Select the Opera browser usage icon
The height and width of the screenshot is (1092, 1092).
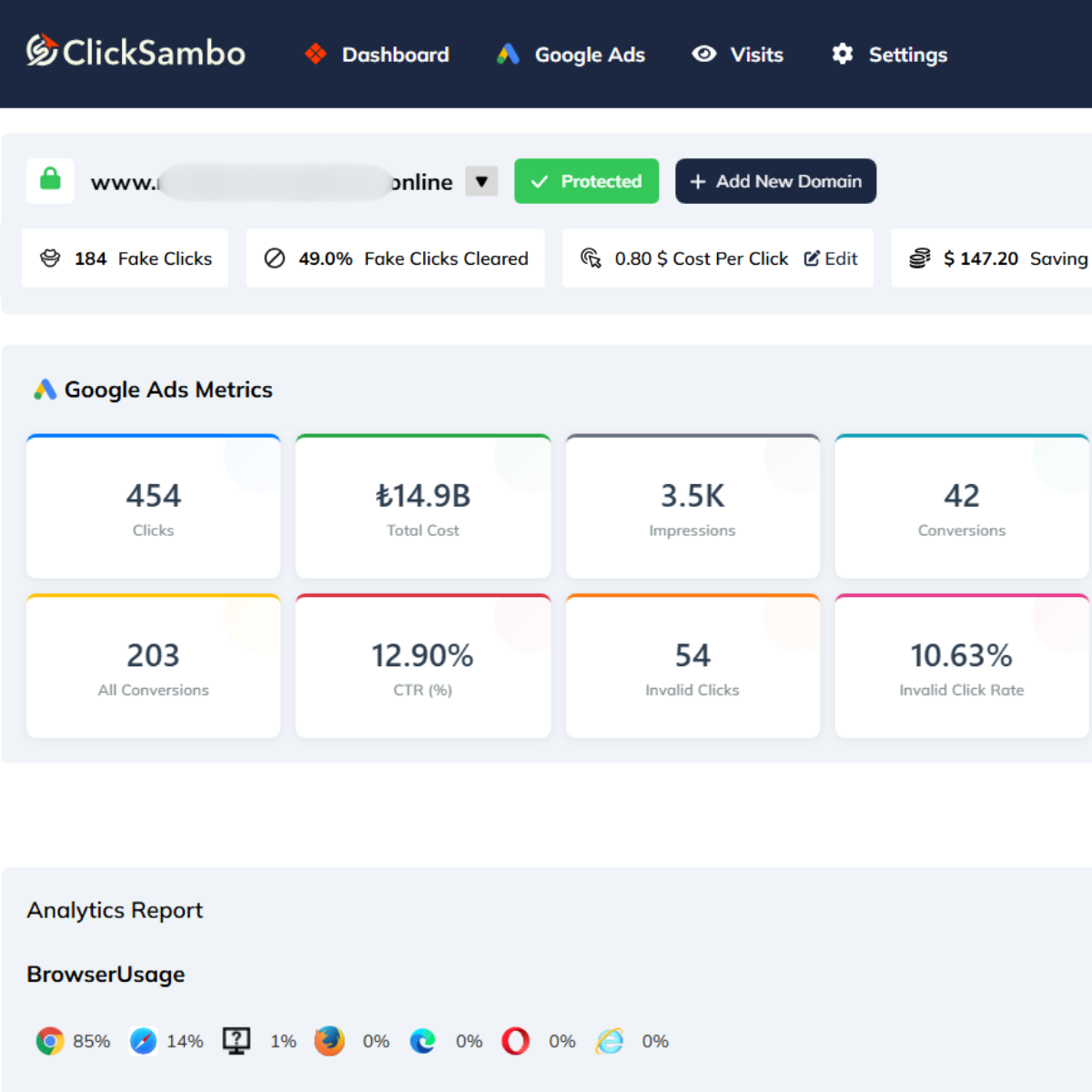click(x=515, y=1040)
